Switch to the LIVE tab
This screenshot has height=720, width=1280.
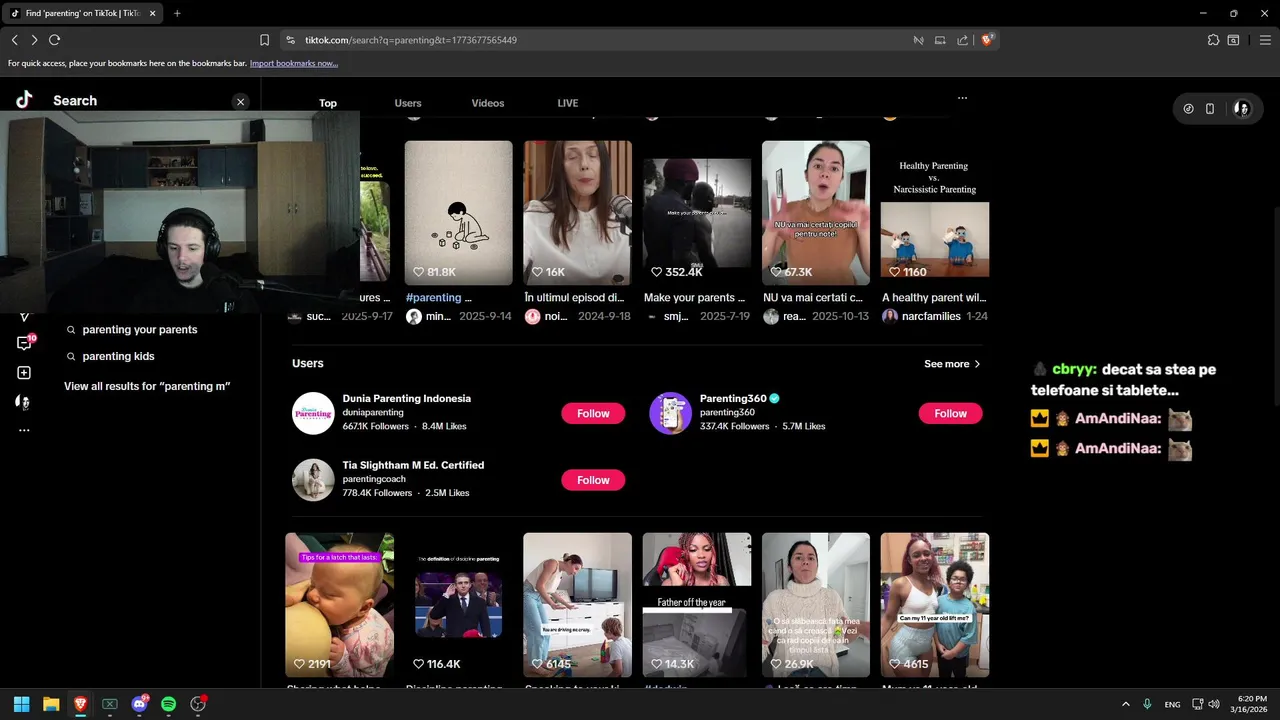click(x=568, y=103)
